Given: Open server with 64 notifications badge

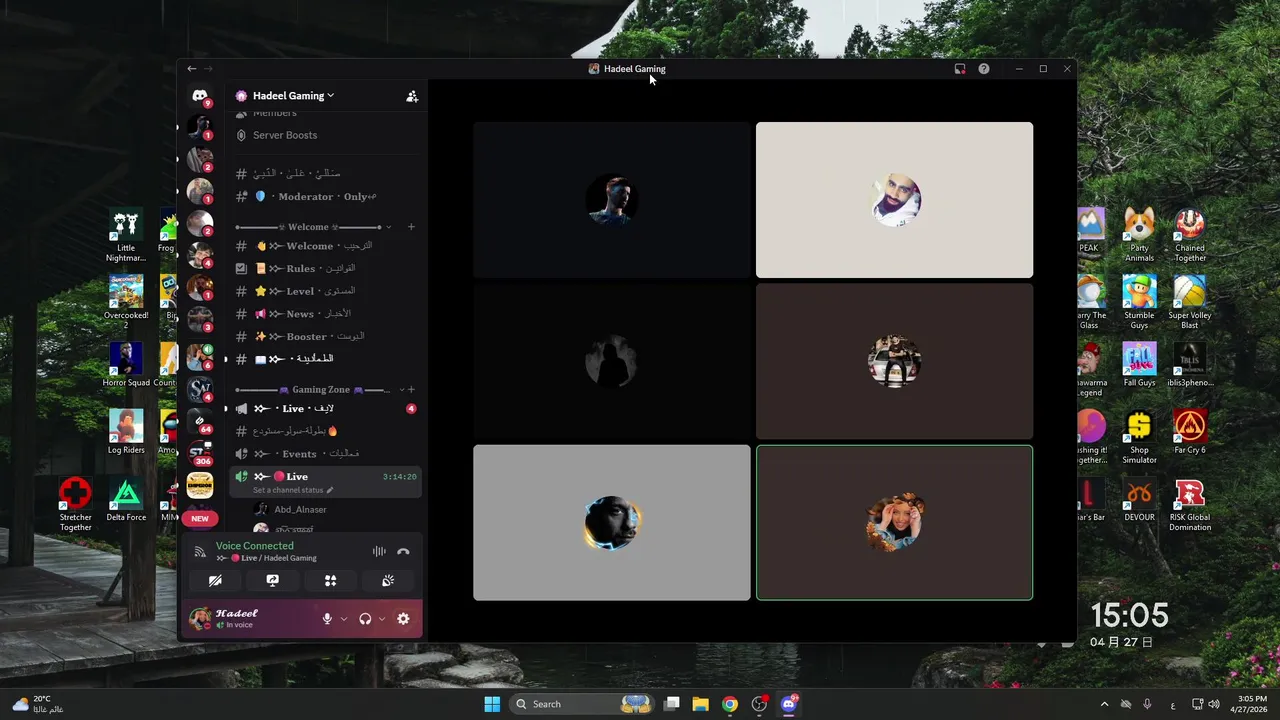Looking at the screenshot, I should [200, 420].
